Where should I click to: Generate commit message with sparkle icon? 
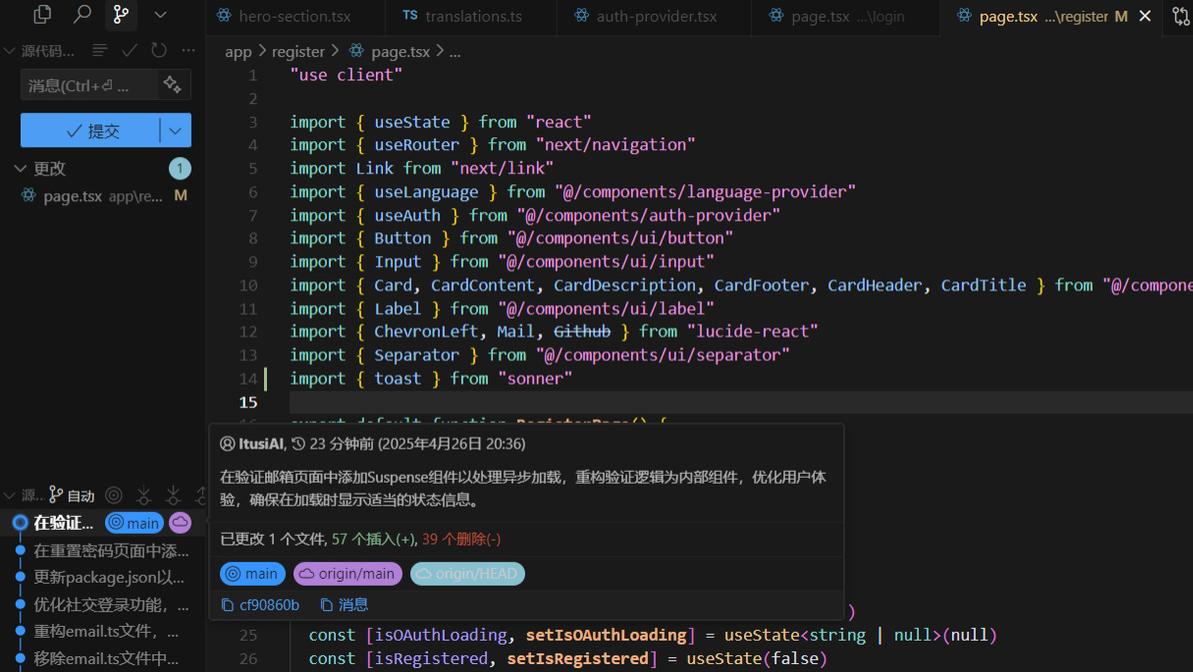tap(172, 84)
